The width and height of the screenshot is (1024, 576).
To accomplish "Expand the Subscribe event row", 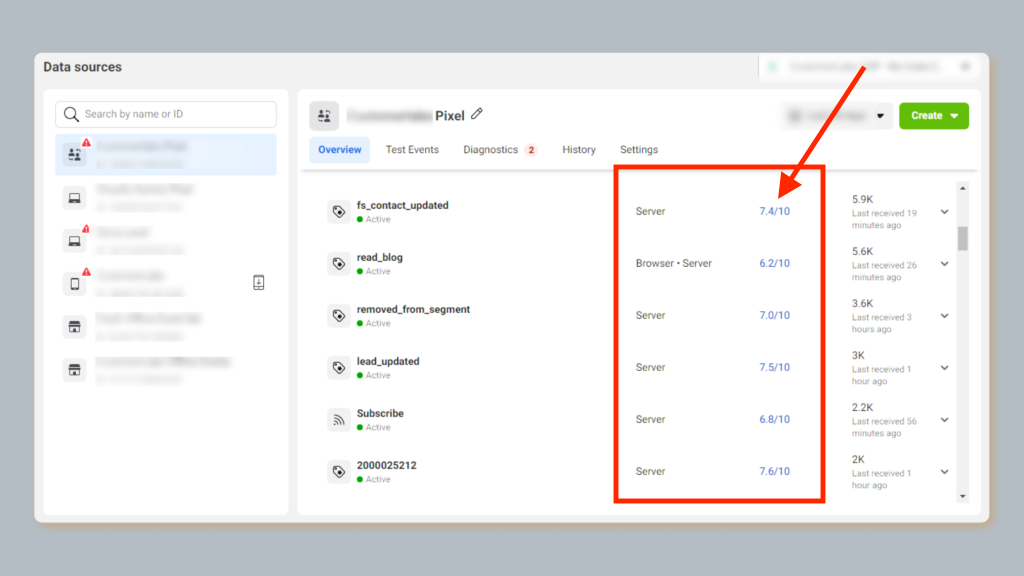I will coord(944,420).
